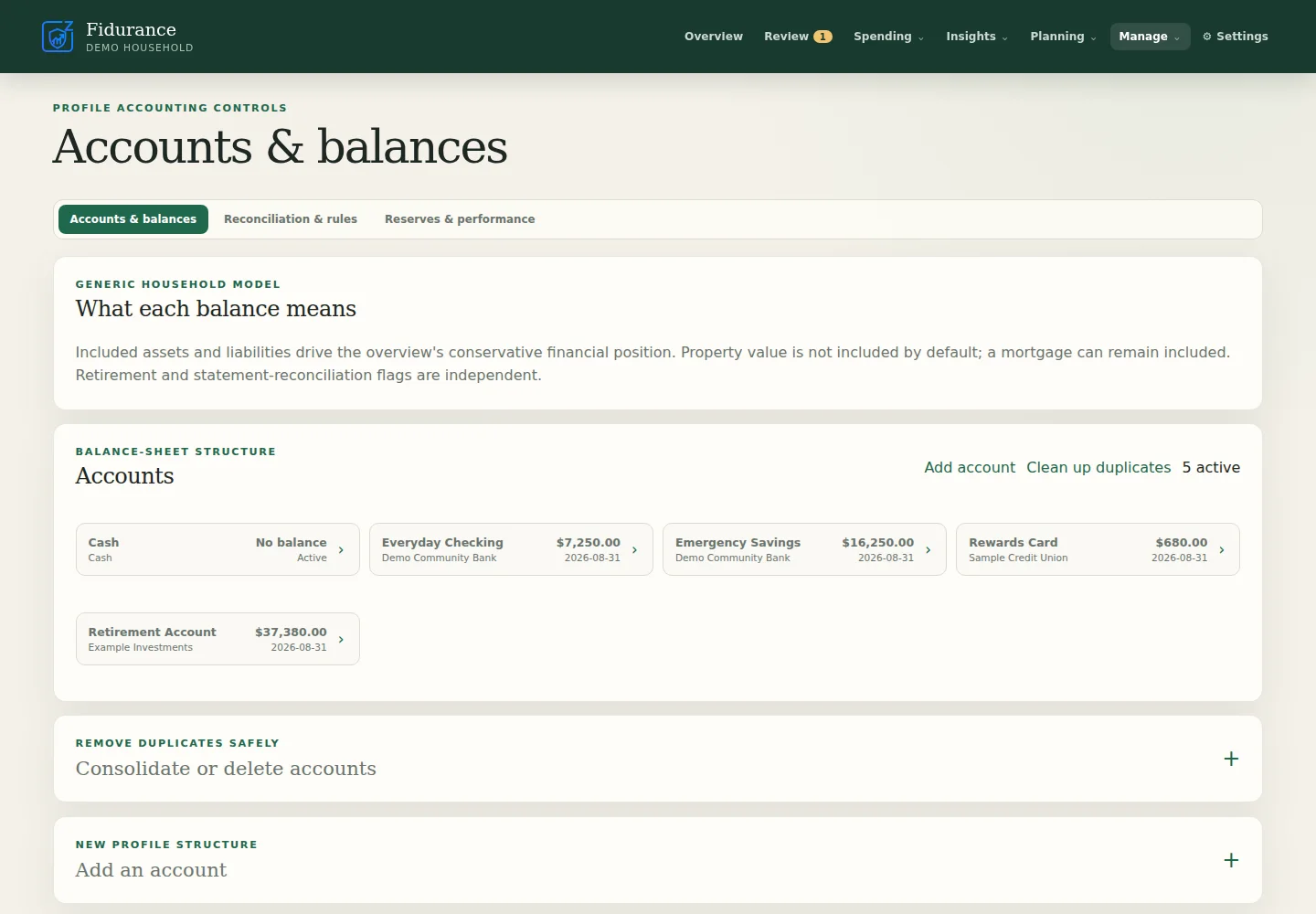Click the Example Investments text
The width and height of the screenshot is (1316, 914).
141,647
